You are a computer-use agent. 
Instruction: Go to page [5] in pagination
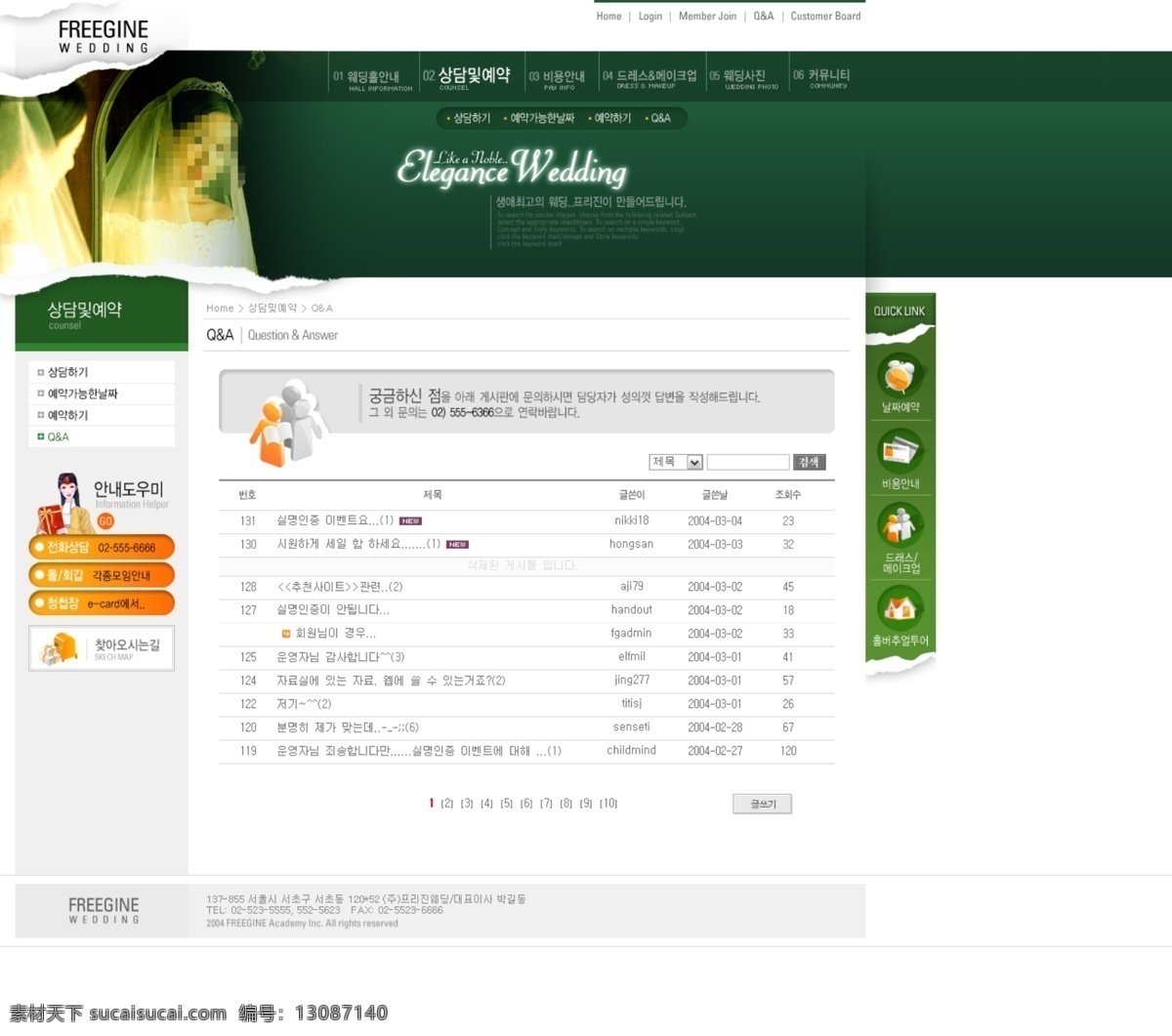(x=506, y=804)
